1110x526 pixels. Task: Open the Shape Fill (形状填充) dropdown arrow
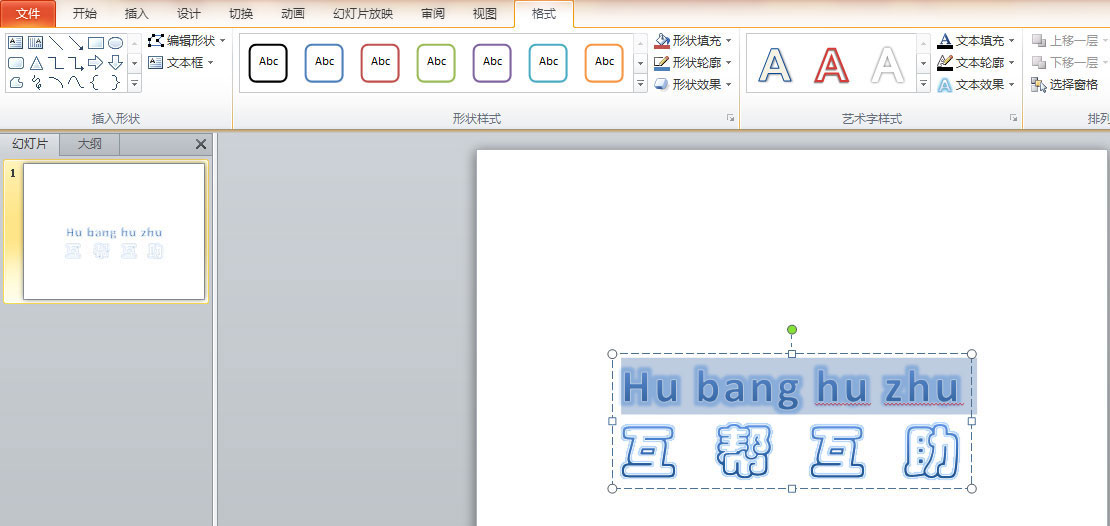point(729,41)
